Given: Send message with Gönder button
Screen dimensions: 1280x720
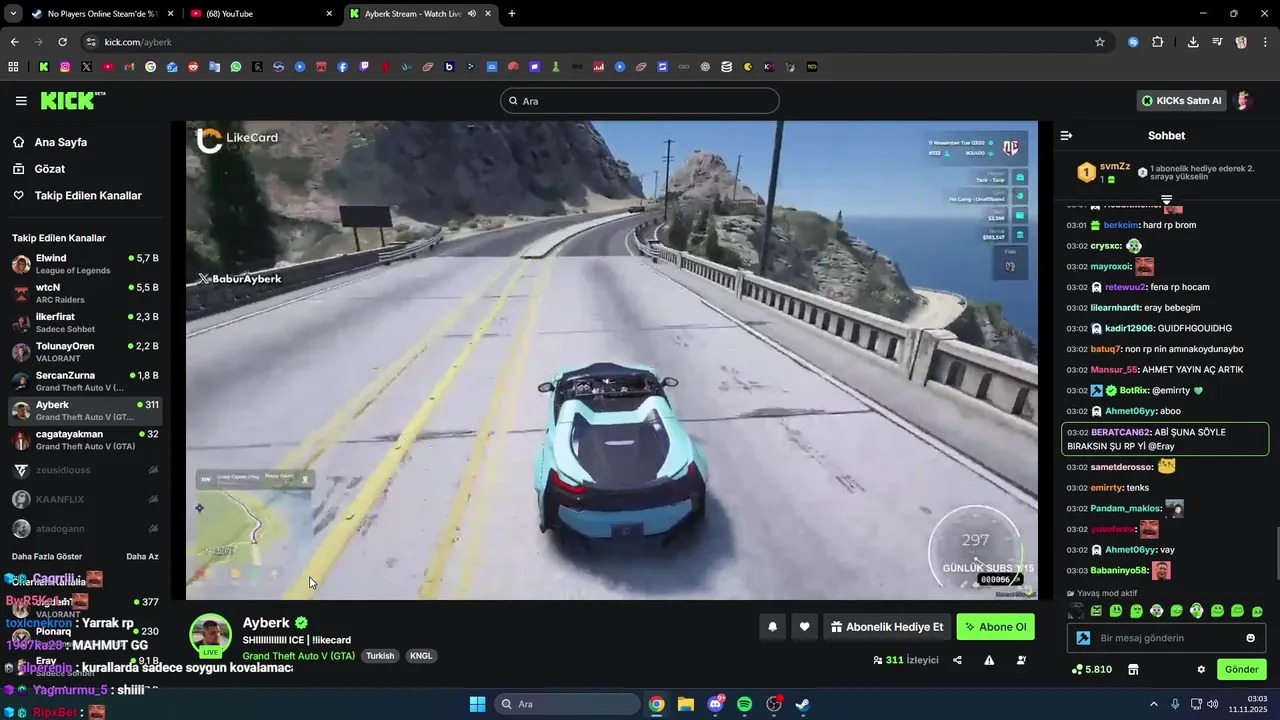Looking at the screenshot, I should [x=1242, y=669].
